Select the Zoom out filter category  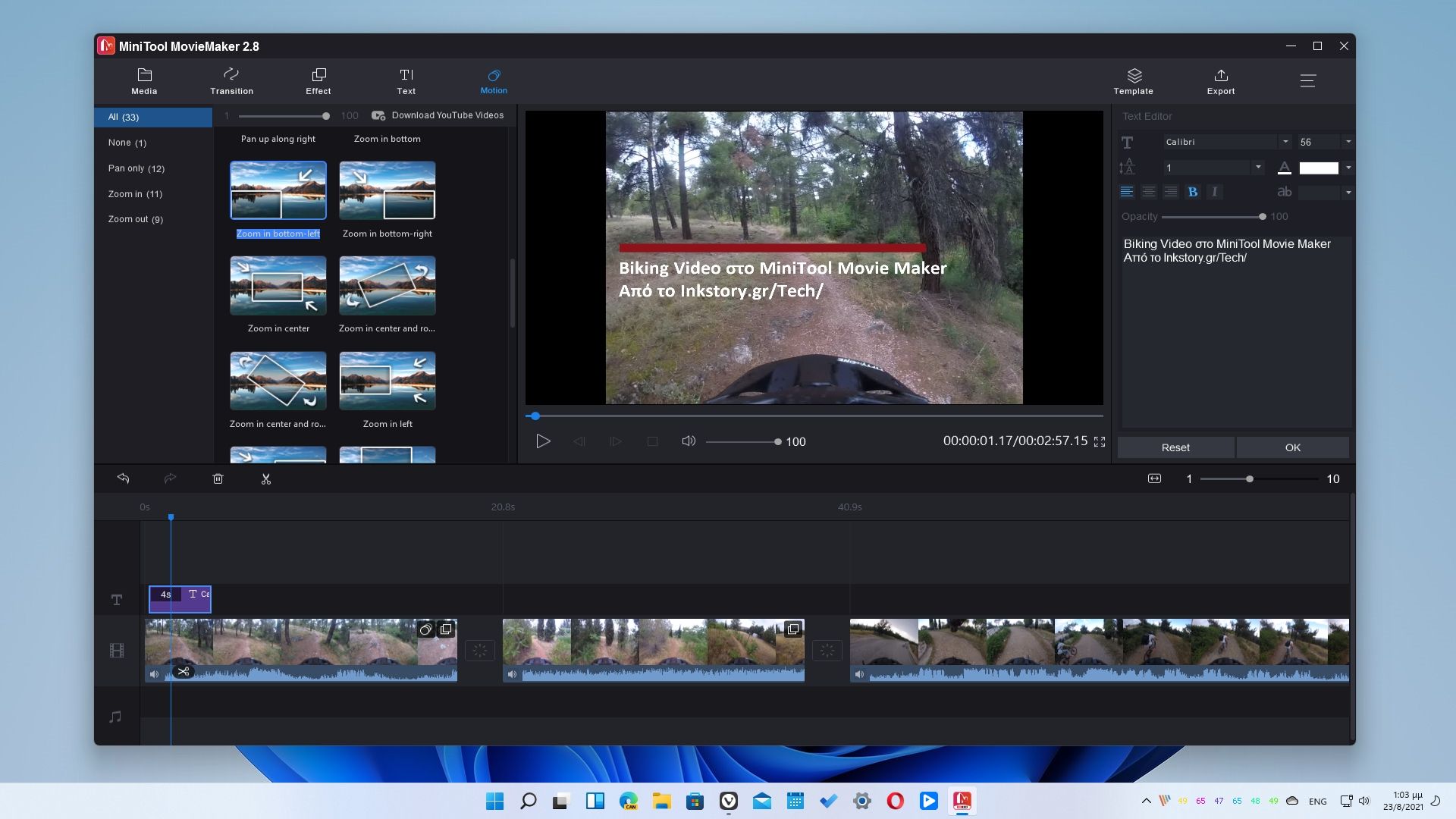point(135,219)
